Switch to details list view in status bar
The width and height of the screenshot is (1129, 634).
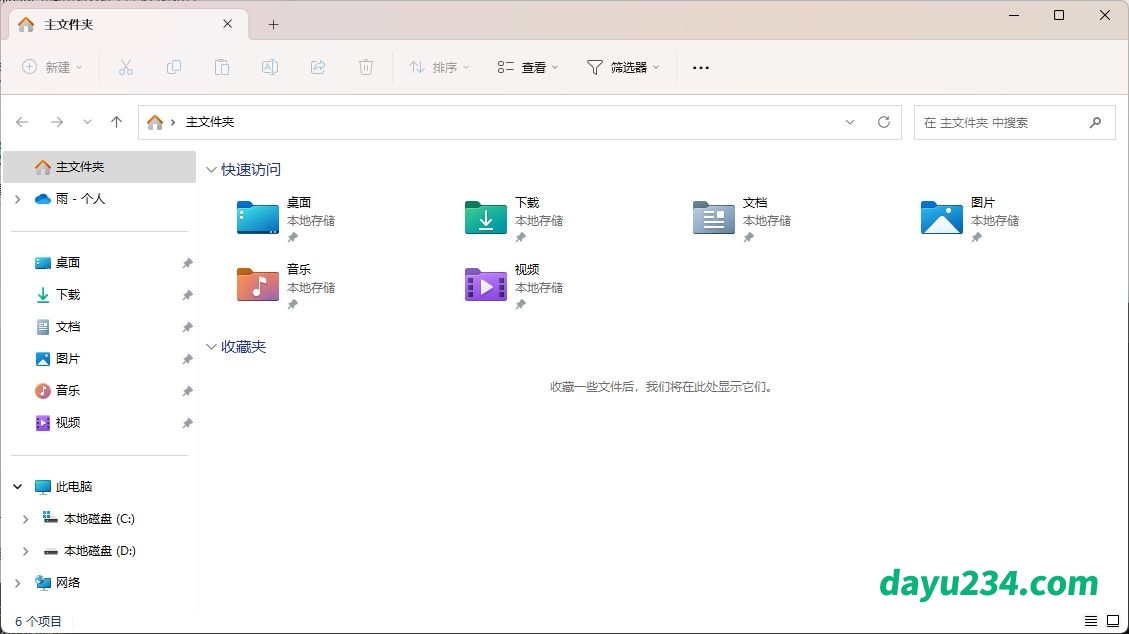tap(1091, 621)
